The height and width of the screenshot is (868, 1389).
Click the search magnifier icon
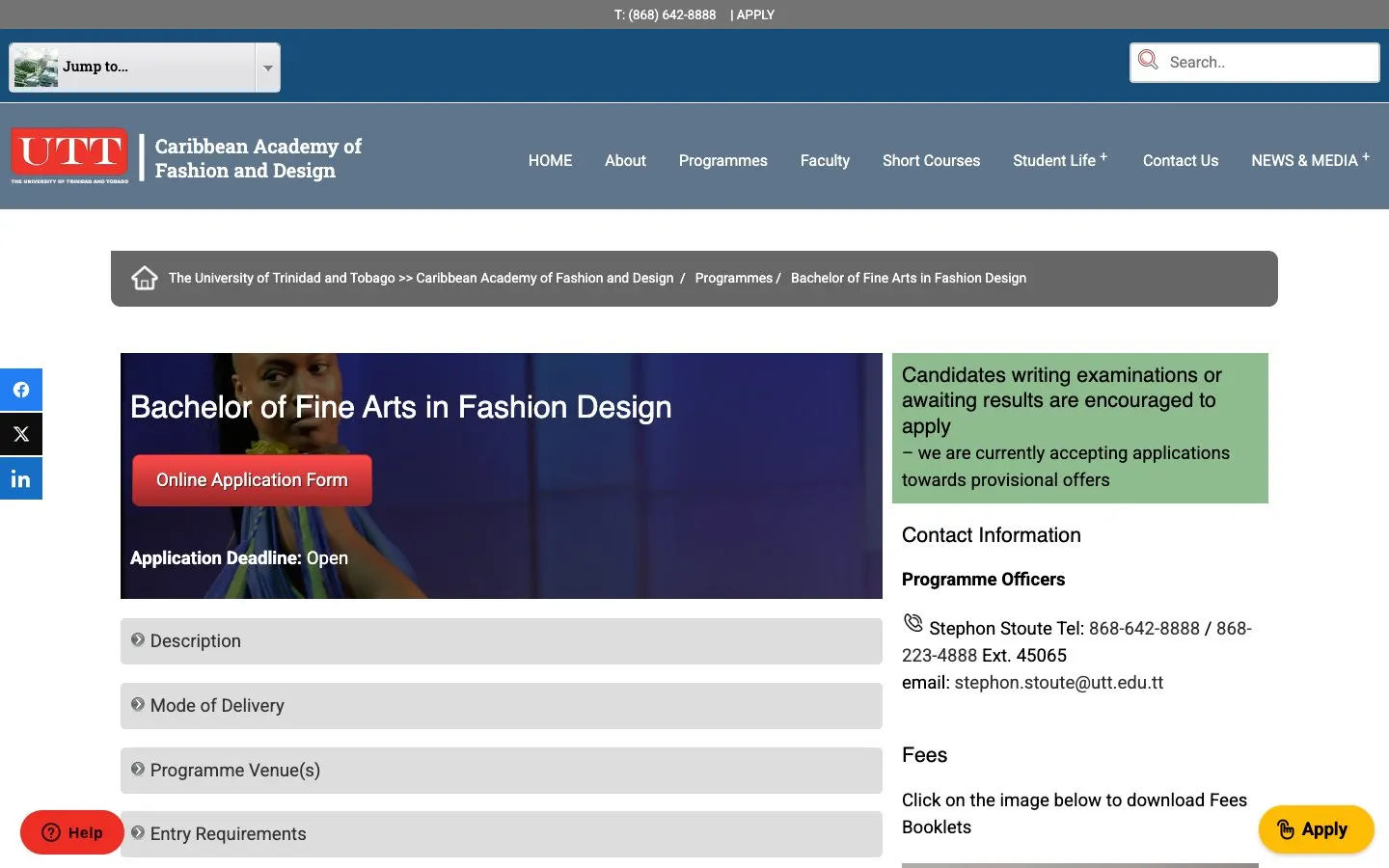[x=1148, y=61]
